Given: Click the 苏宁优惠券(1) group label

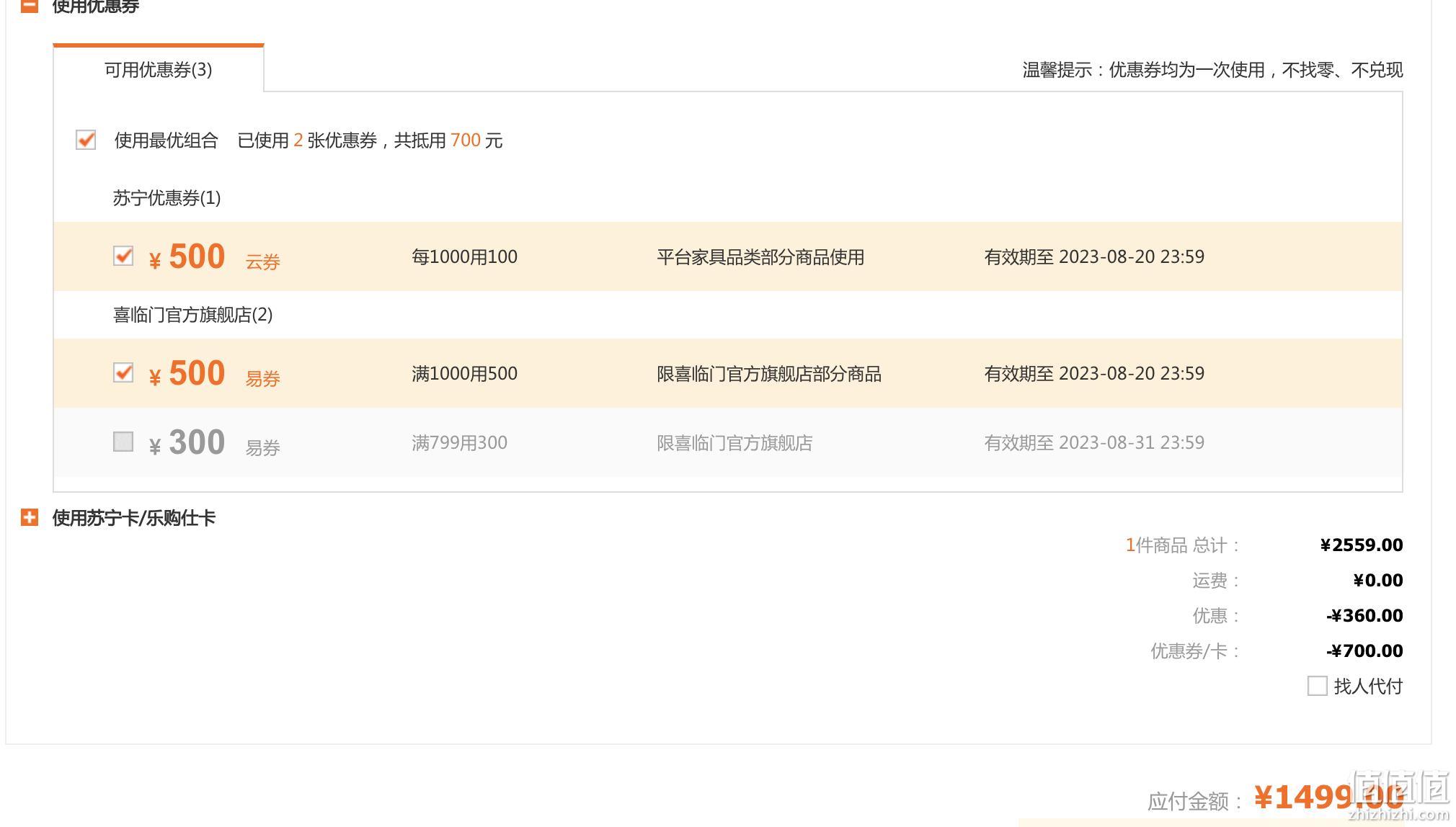Looking at the screenshot, I should click(x=167, y=198).
